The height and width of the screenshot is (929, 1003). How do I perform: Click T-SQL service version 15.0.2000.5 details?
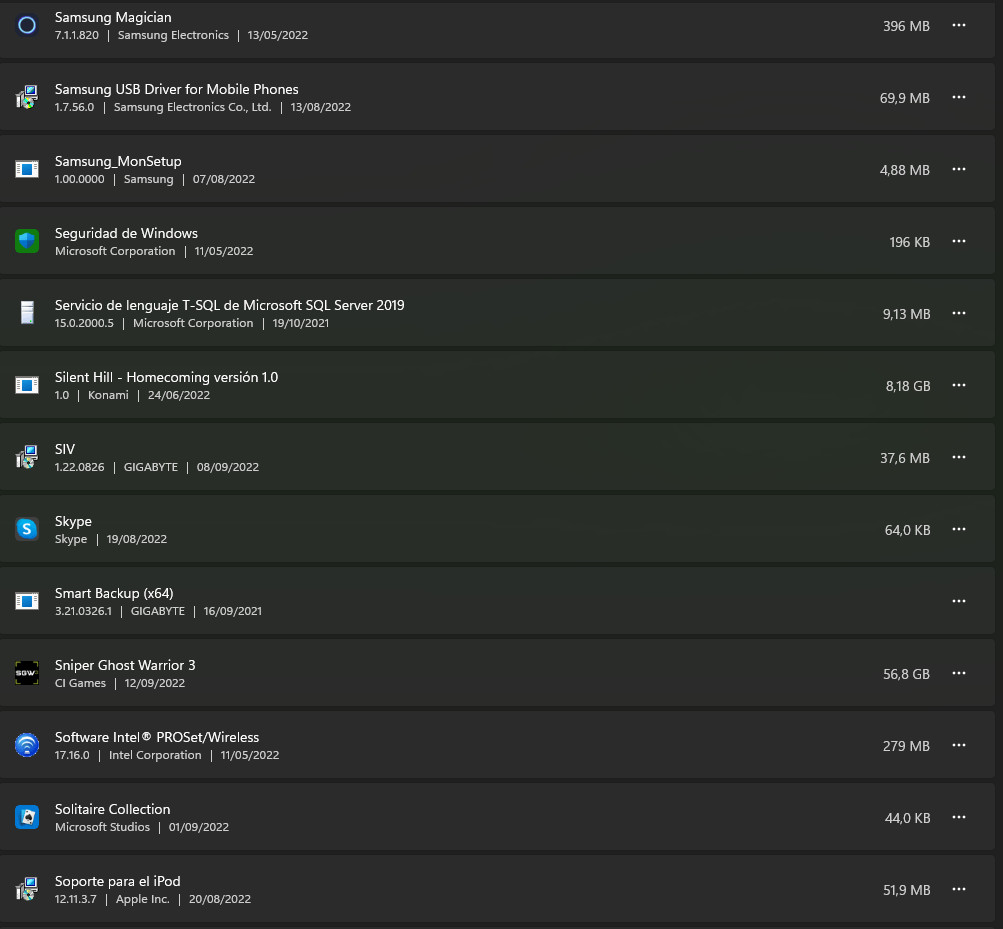[x=192, y=324]
